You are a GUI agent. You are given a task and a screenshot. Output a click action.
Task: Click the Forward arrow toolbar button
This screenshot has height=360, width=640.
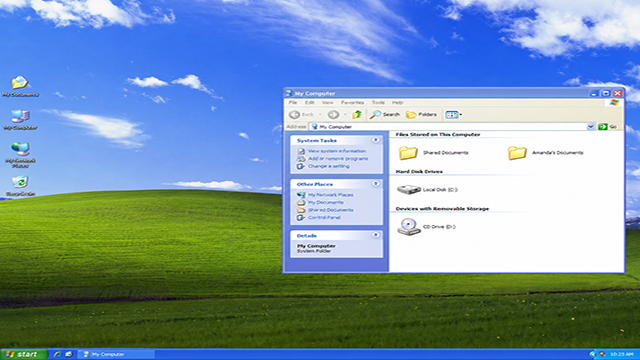click(333, 115)
